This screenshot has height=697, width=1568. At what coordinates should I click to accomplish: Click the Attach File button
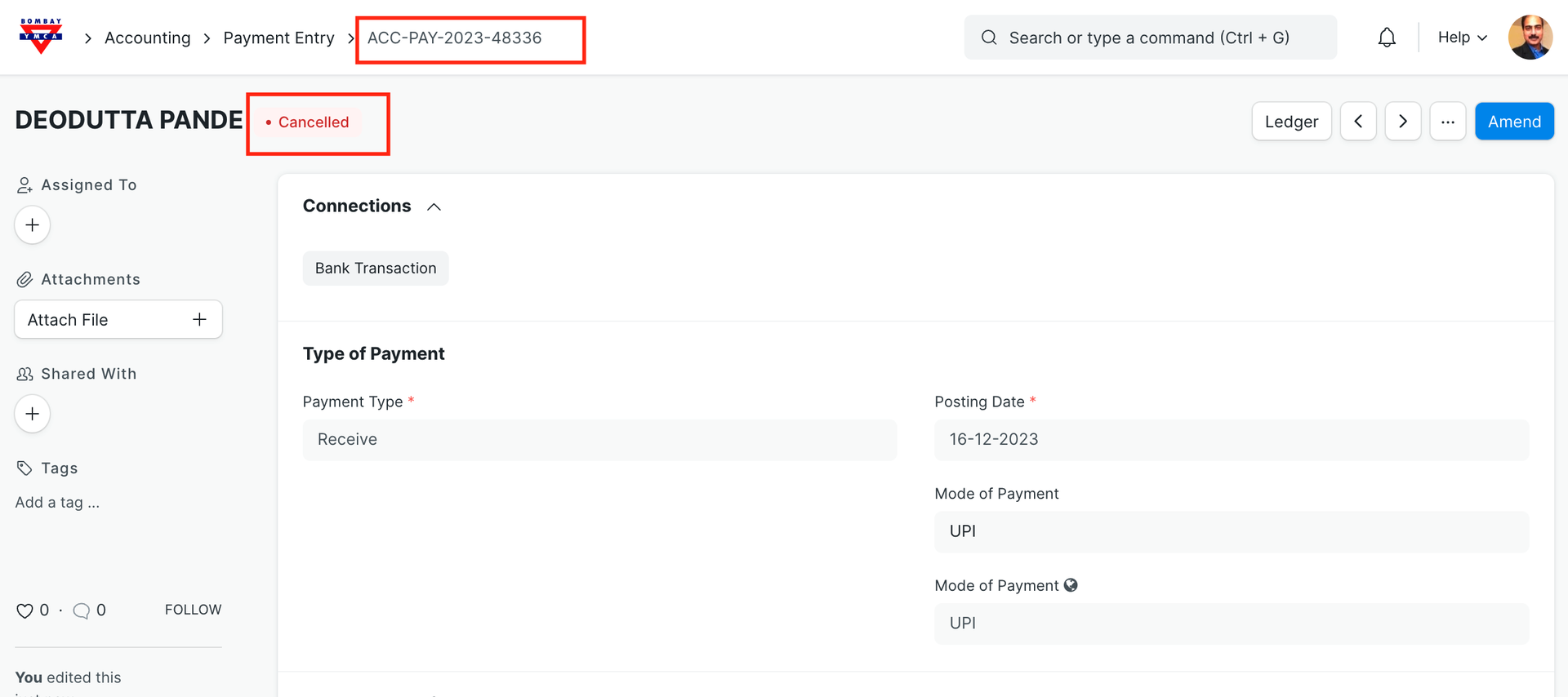(118, 320)
